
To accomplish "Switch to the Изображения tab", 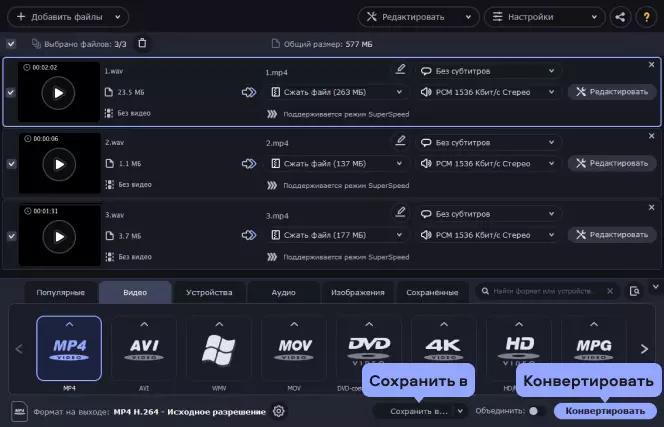I will point(357,292).
